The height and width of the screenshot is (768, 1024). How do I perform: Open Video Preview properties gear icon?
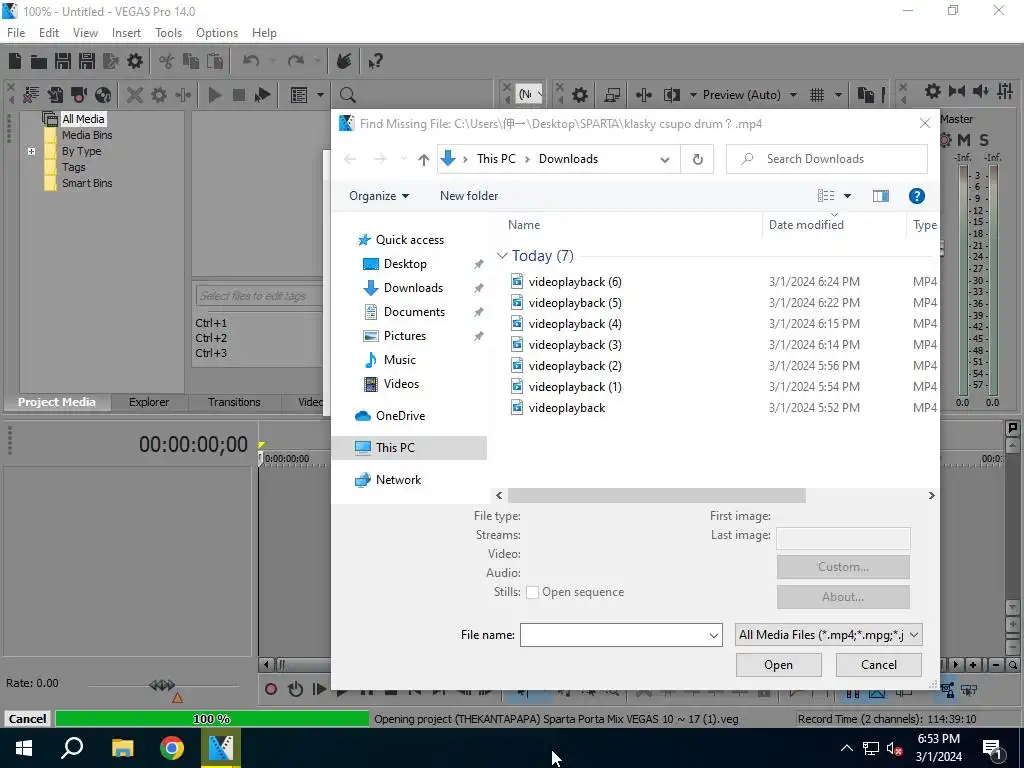tap(580, 95)
